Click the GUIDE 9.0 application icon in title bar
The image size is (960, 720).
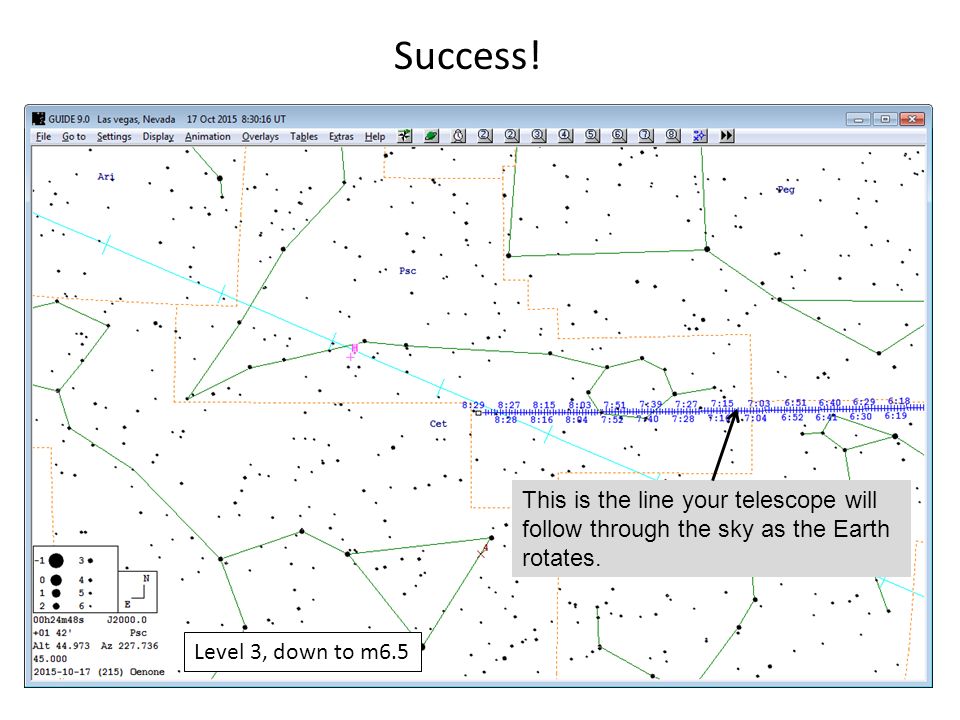coord(39,119)
